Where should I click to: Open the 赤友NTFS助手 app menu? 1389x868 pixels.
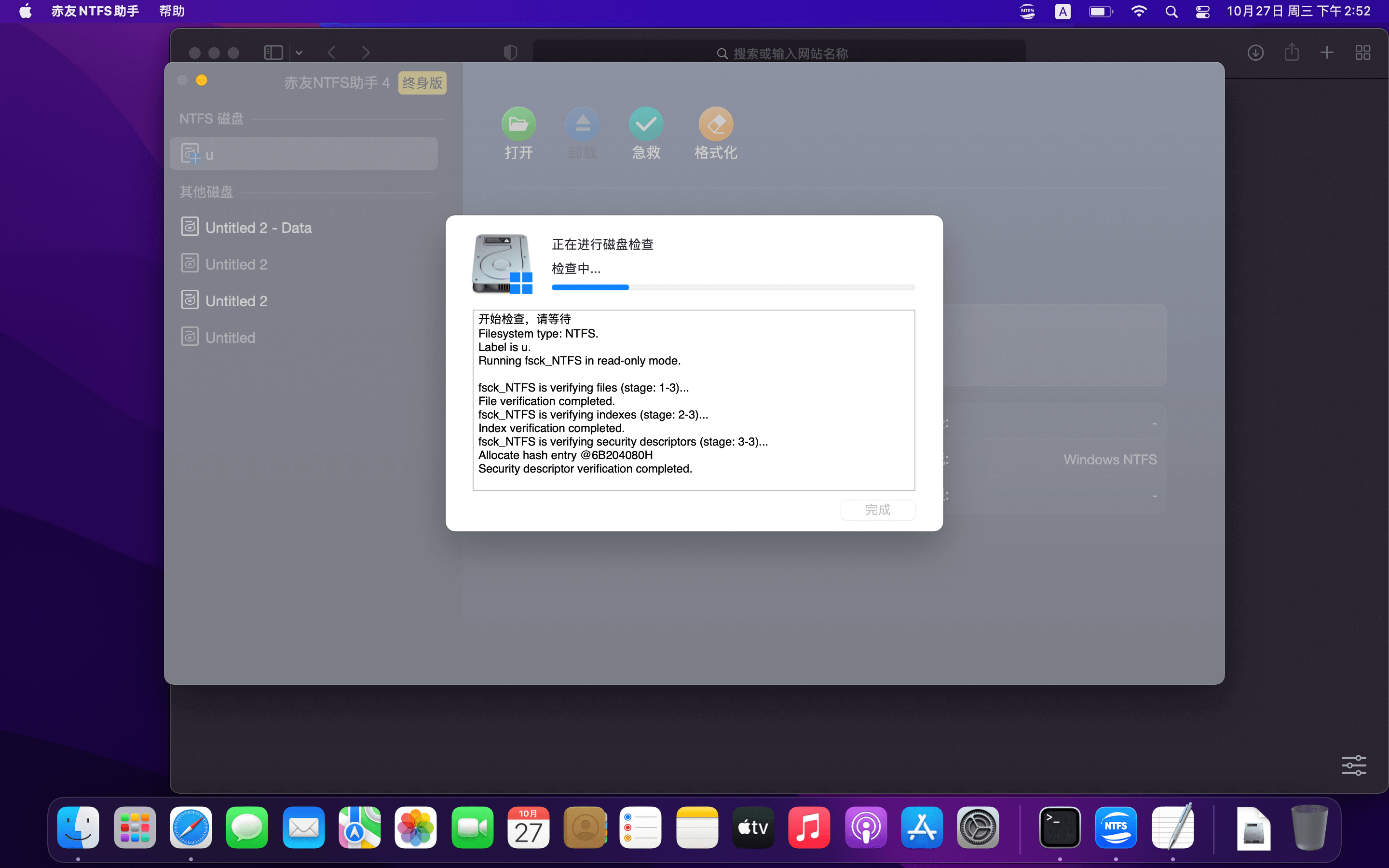95,12
